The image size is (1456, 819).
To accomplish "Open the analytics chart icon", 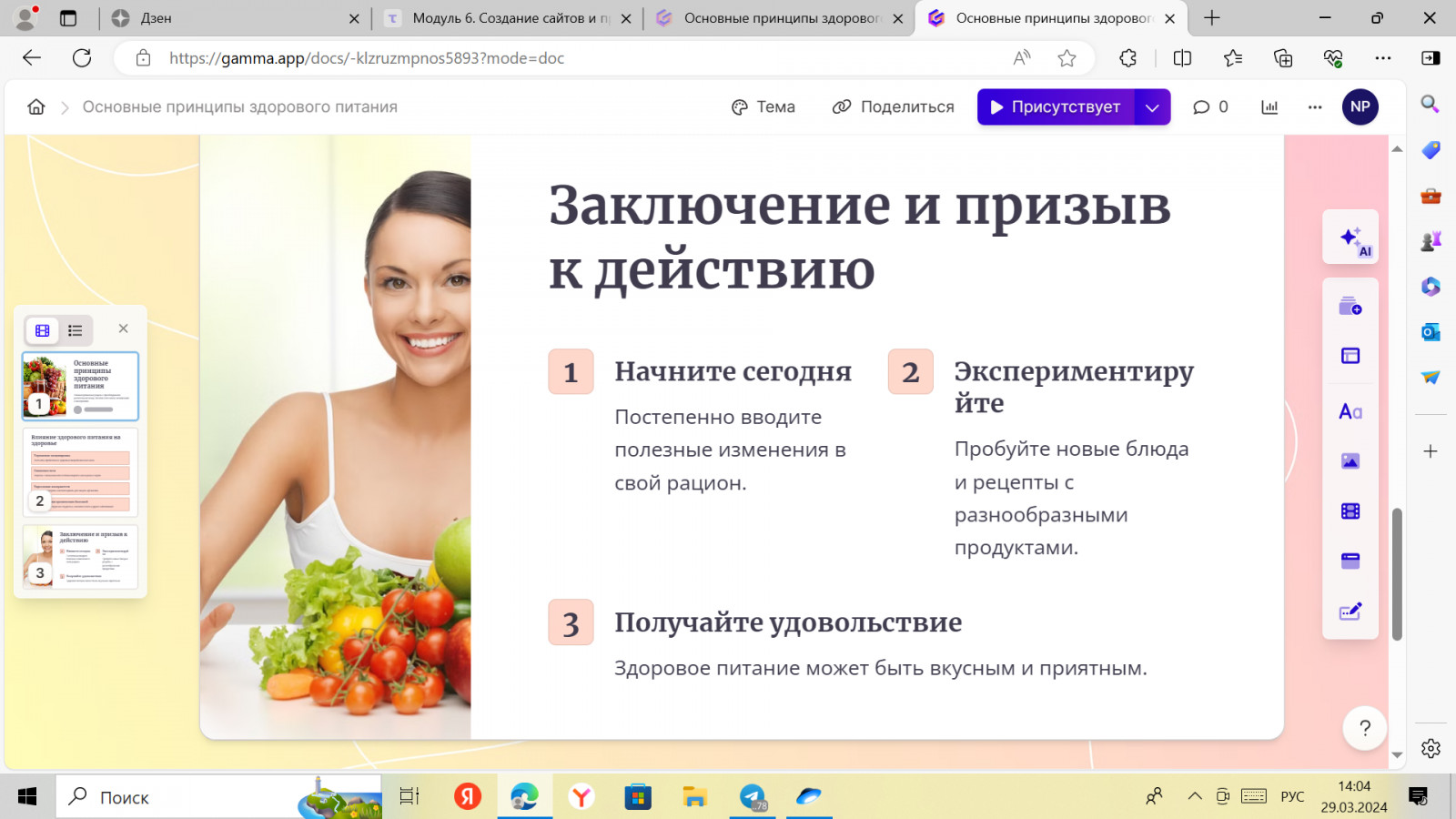I will (x=1269, y=106).
